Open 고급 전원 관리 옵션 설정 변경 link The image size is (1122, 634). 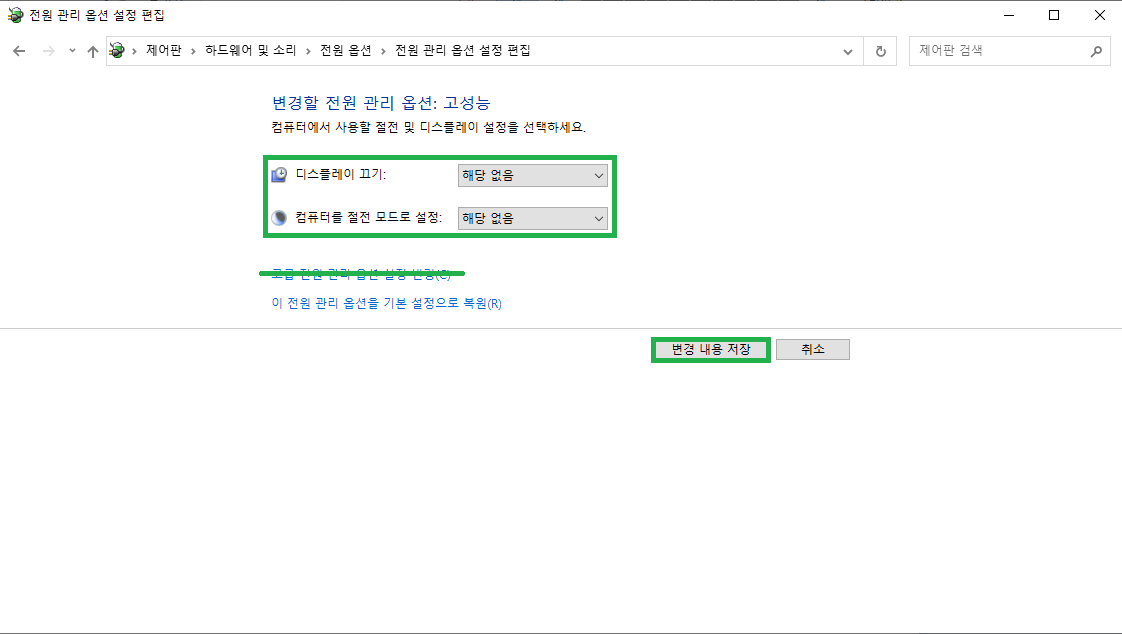pos(361,274)
